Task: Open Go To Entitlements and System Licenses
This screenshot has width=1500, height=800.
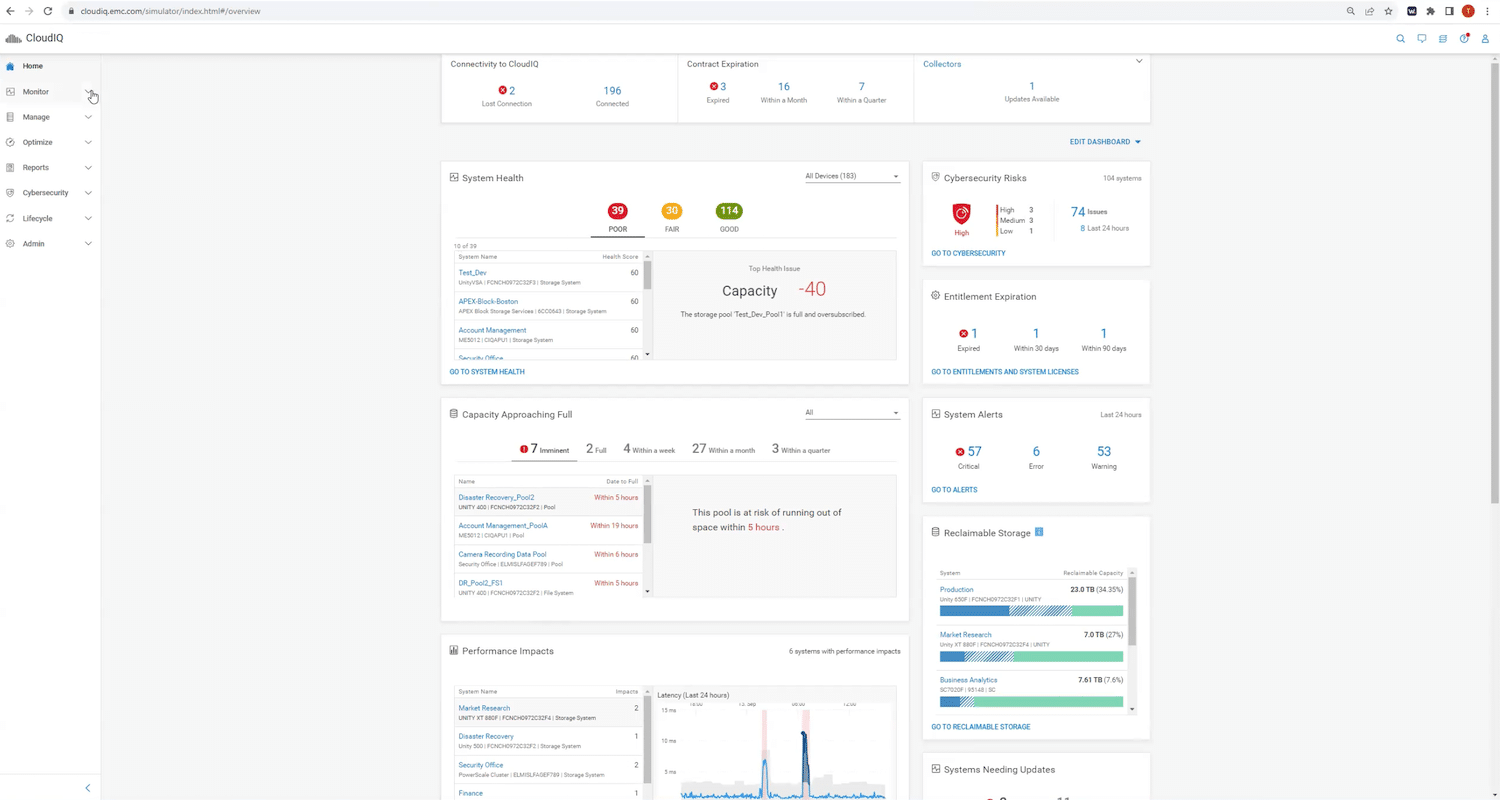Action: pyautogui.click(x=1005, y=372)
